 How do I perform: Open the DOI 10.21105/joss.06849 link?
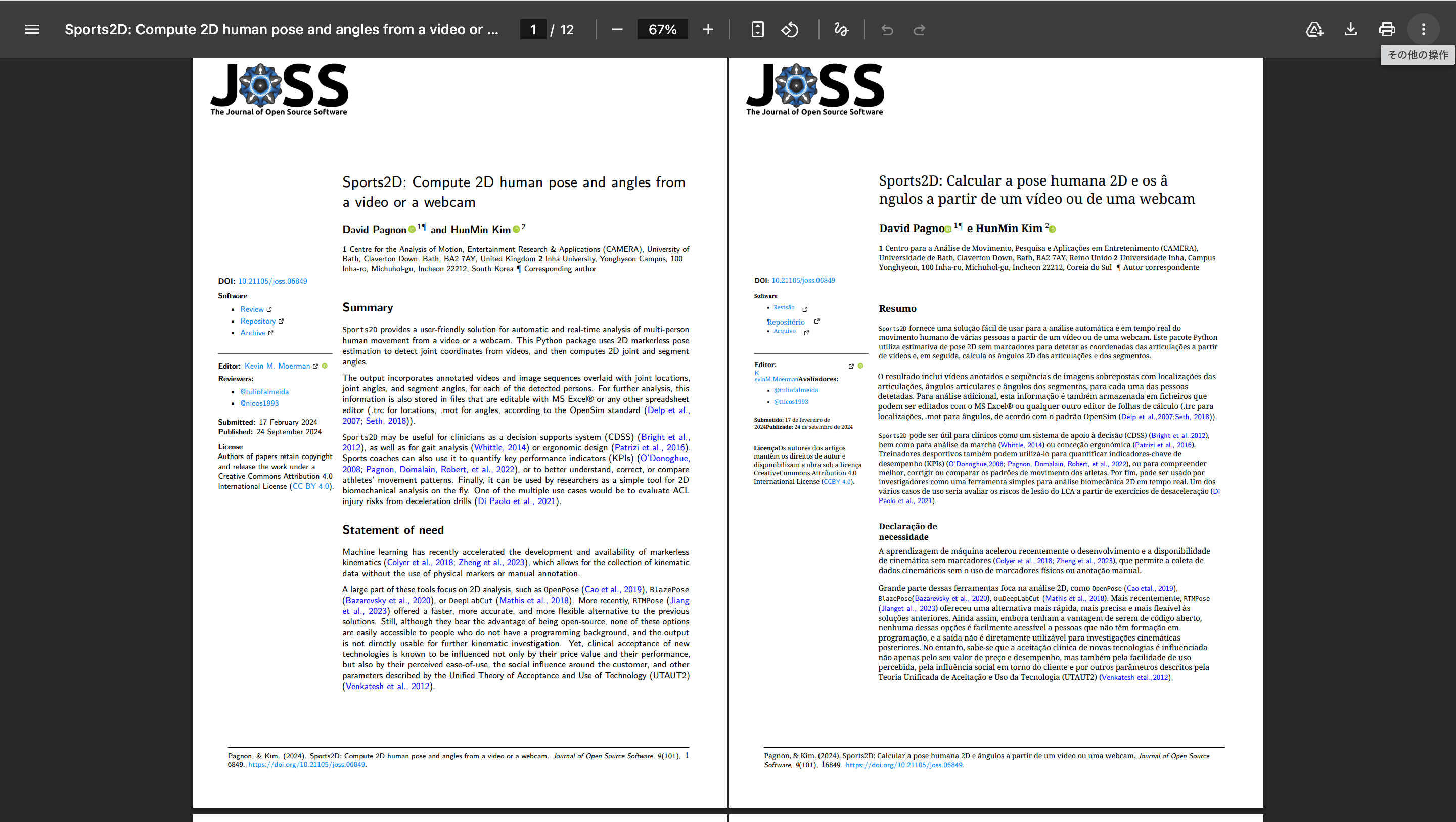click(272, 281)
